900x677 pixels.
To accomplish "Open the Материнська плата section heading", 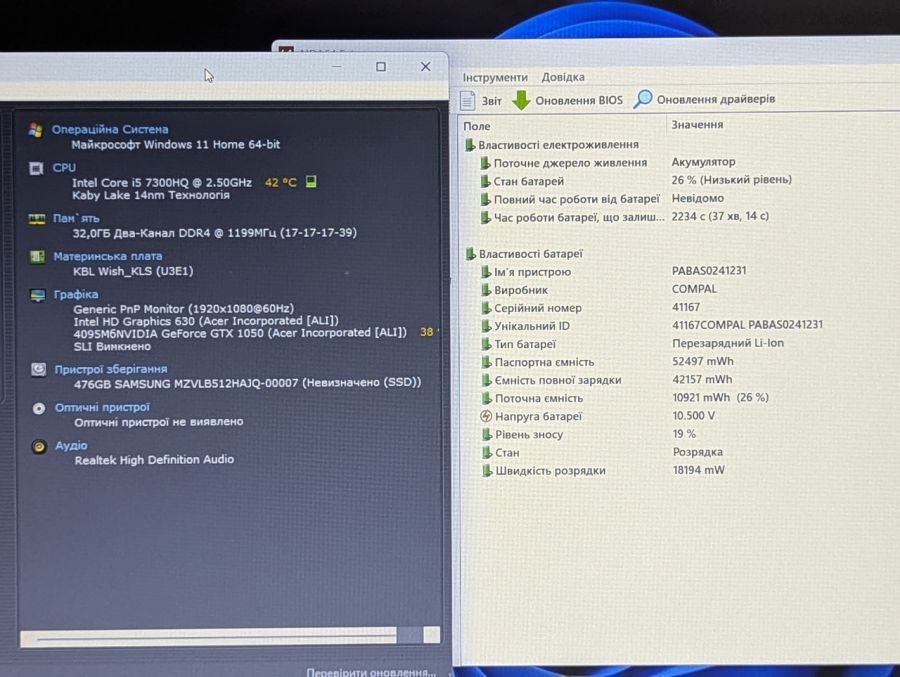I will [x=107, y=256].
